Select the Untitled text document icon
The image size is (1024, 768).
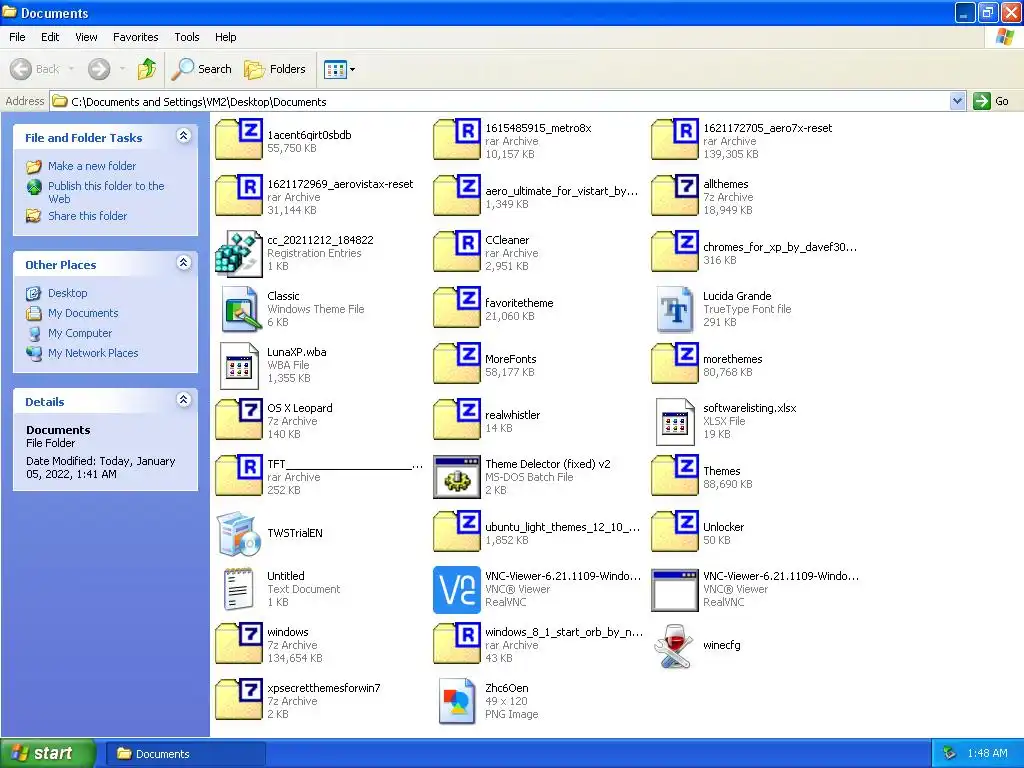point(239,589)
